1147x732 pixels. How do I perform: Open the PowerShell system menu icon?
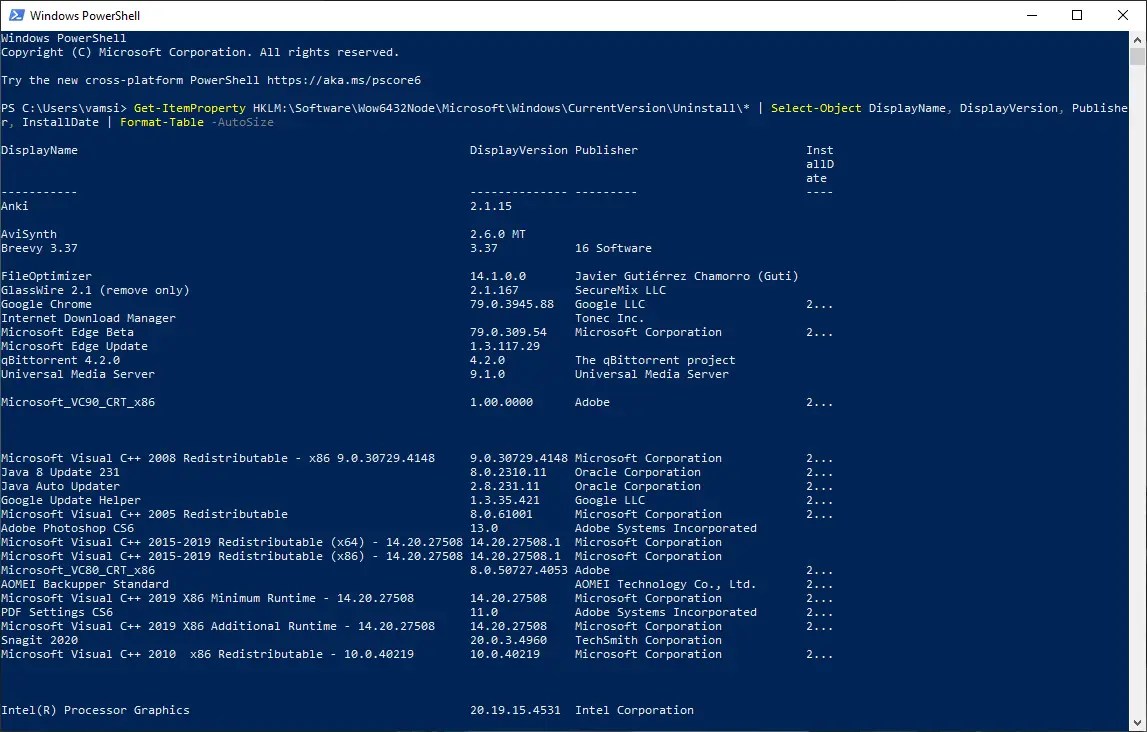[x=15, y=15]
